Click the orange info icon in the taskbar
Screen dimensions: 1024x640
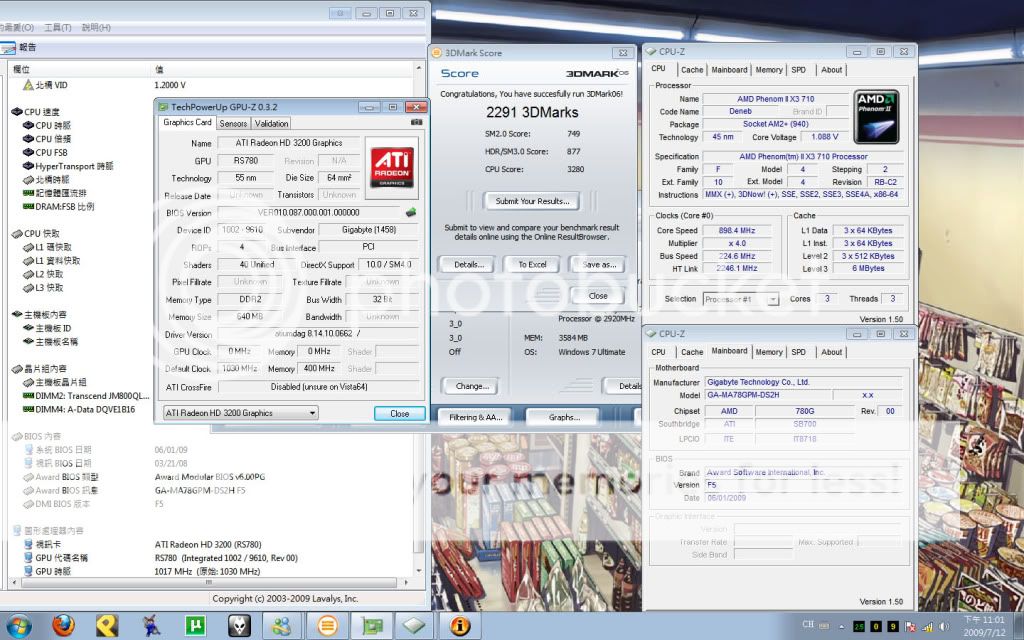pyautogui.click(x=461, y=626)
